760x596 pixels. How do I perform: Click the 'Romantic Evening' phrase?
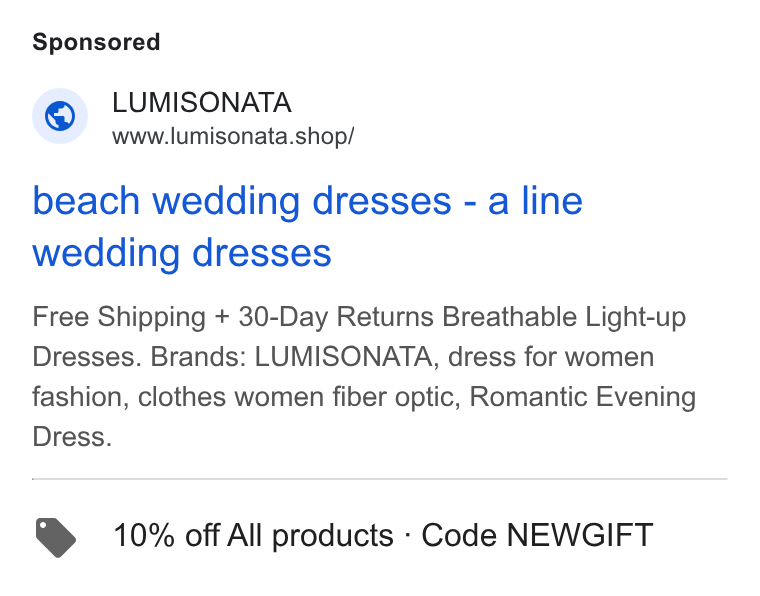[x=583, y=397]
